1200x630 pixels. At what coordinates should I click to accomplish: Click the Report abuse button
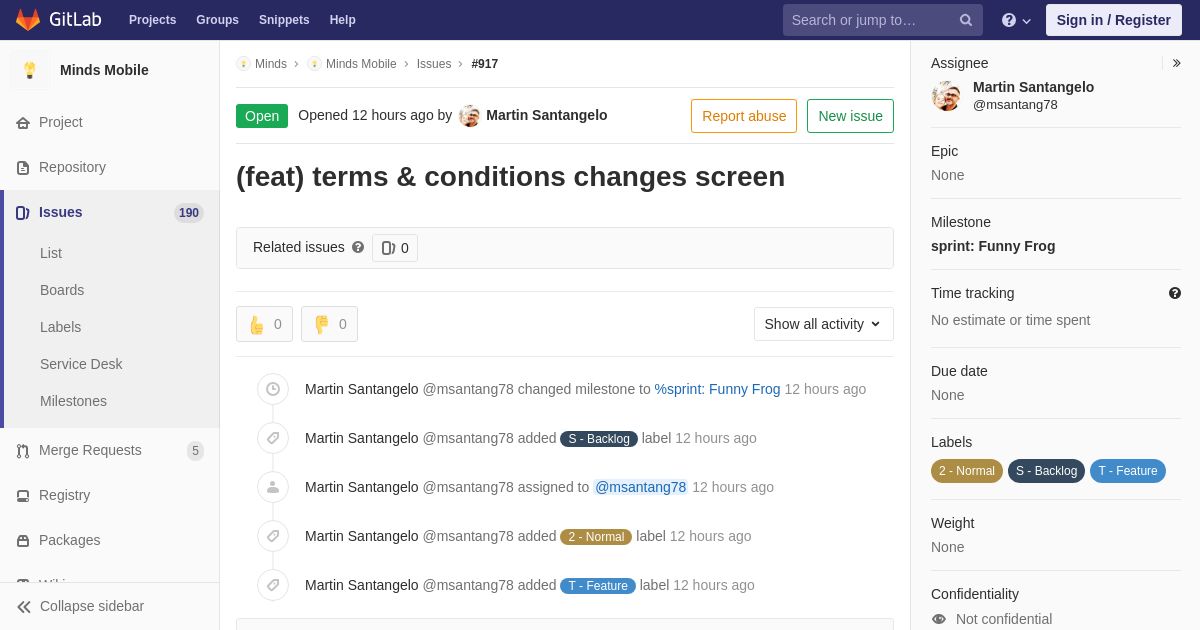click(x=744, y=116)
